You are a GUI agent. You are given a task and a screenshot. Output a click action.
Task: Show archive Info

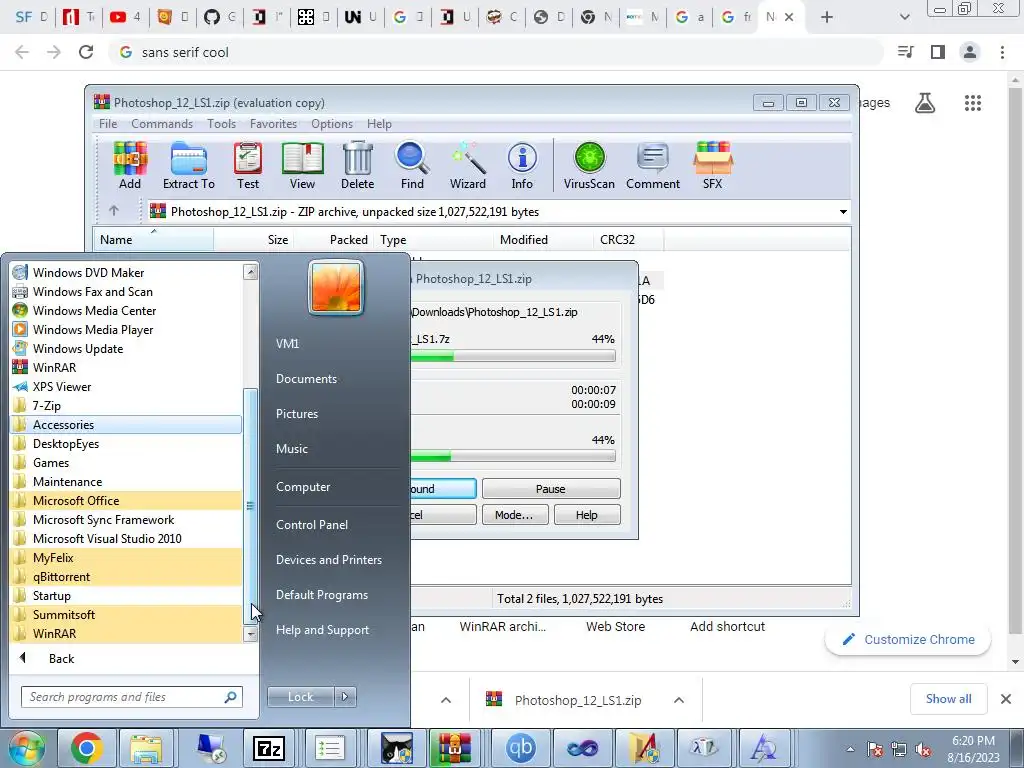[x=522, y=166]
